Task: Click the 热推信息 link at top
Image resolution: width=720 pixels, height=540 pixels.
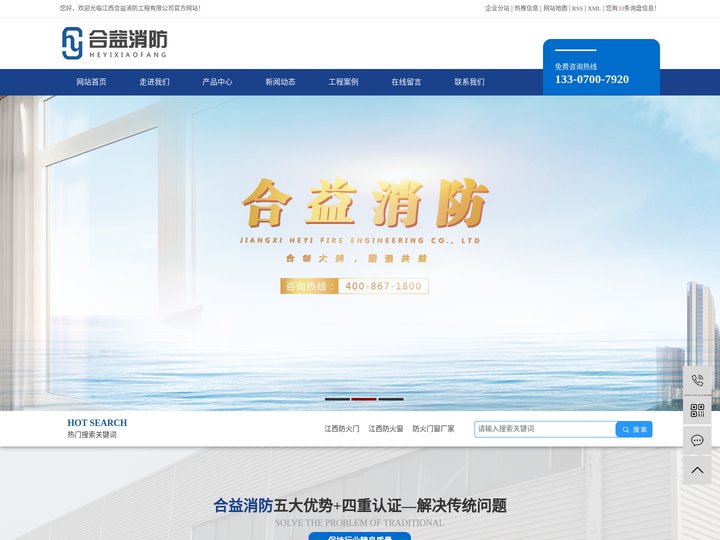Action: click(526, 8)
